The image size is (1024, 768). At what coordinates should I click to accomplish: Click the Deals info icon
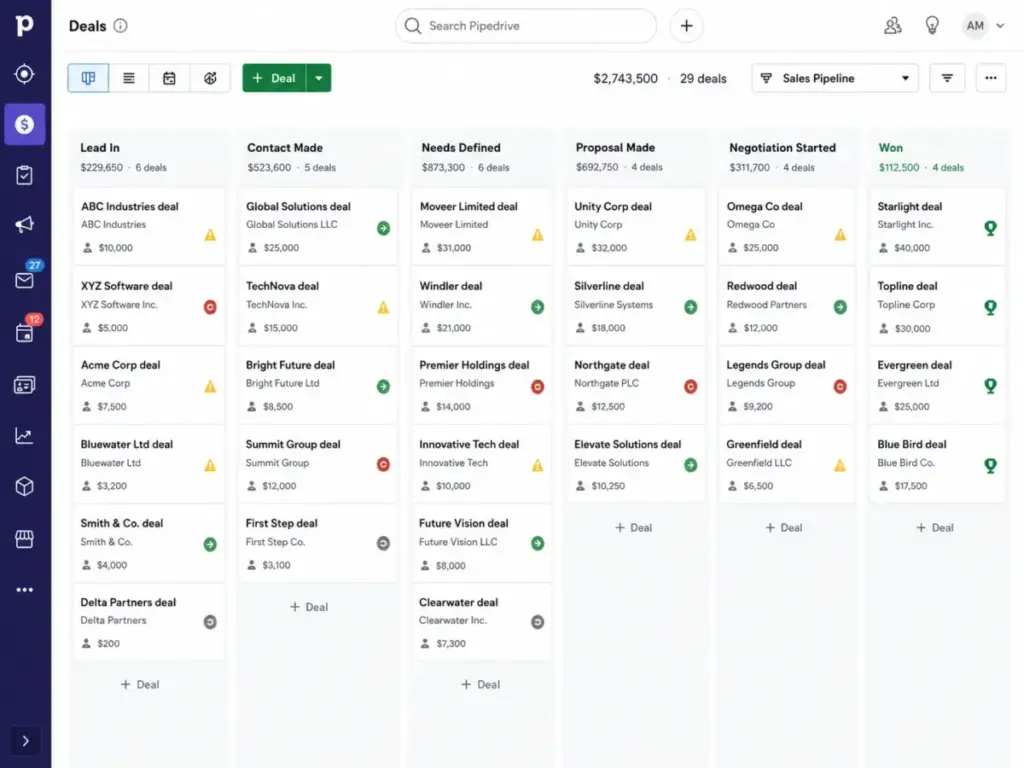click(x=120, y=25)
